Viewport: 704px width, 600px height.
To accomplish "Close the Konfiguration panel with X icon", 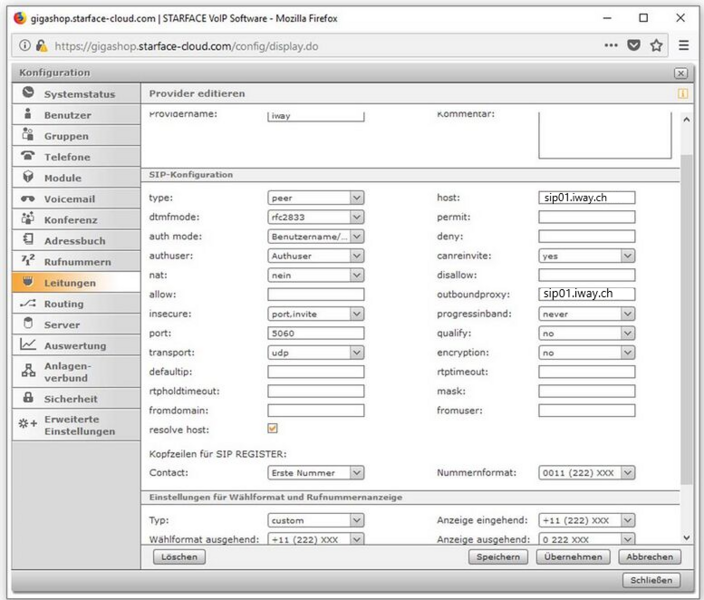I will pos(681,73).
